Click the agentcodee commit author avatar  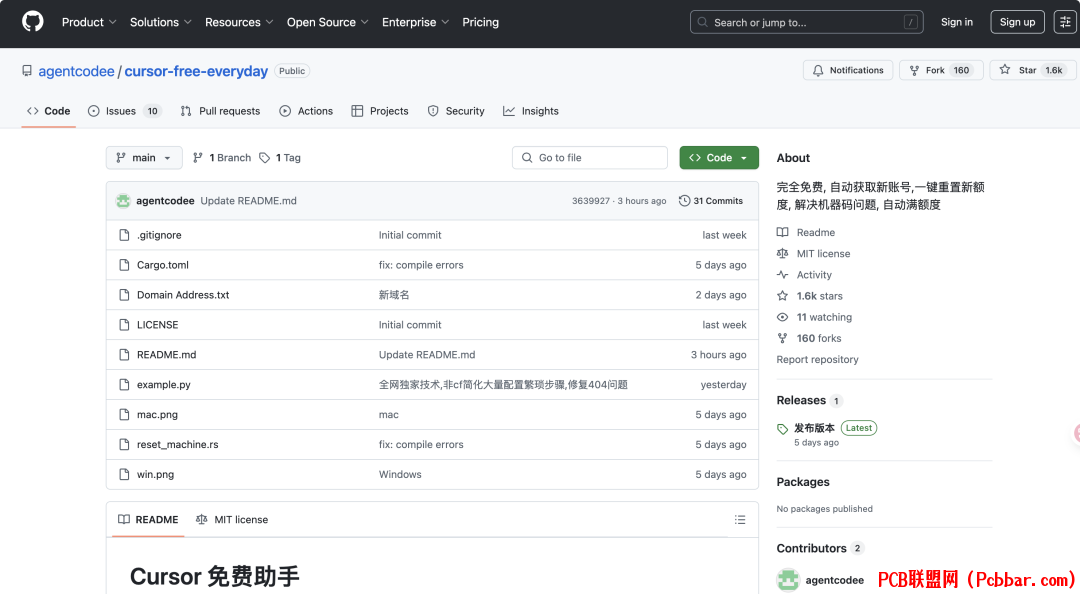coord(123,201)
